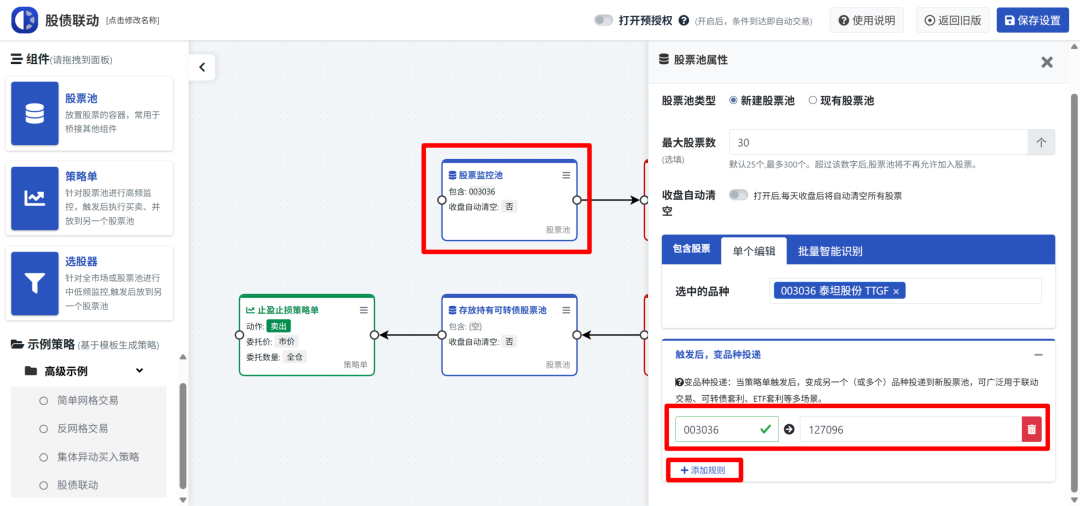Click the 股票池 database component icon

point(35,114)
